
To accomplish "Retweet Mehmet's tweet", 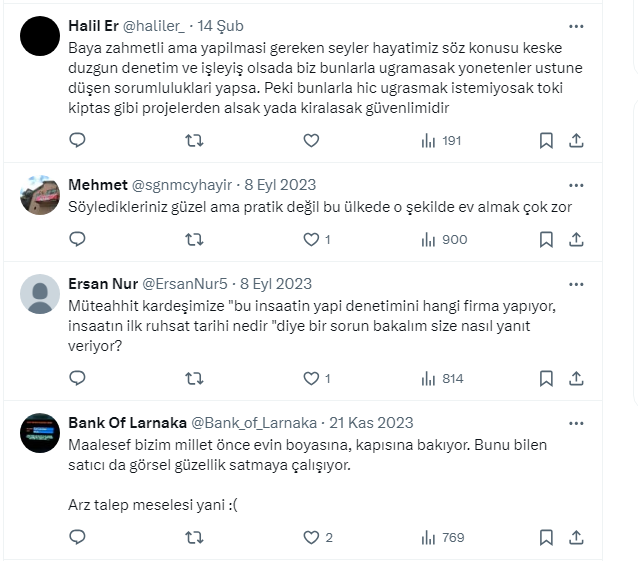I will tap(194, 239).
